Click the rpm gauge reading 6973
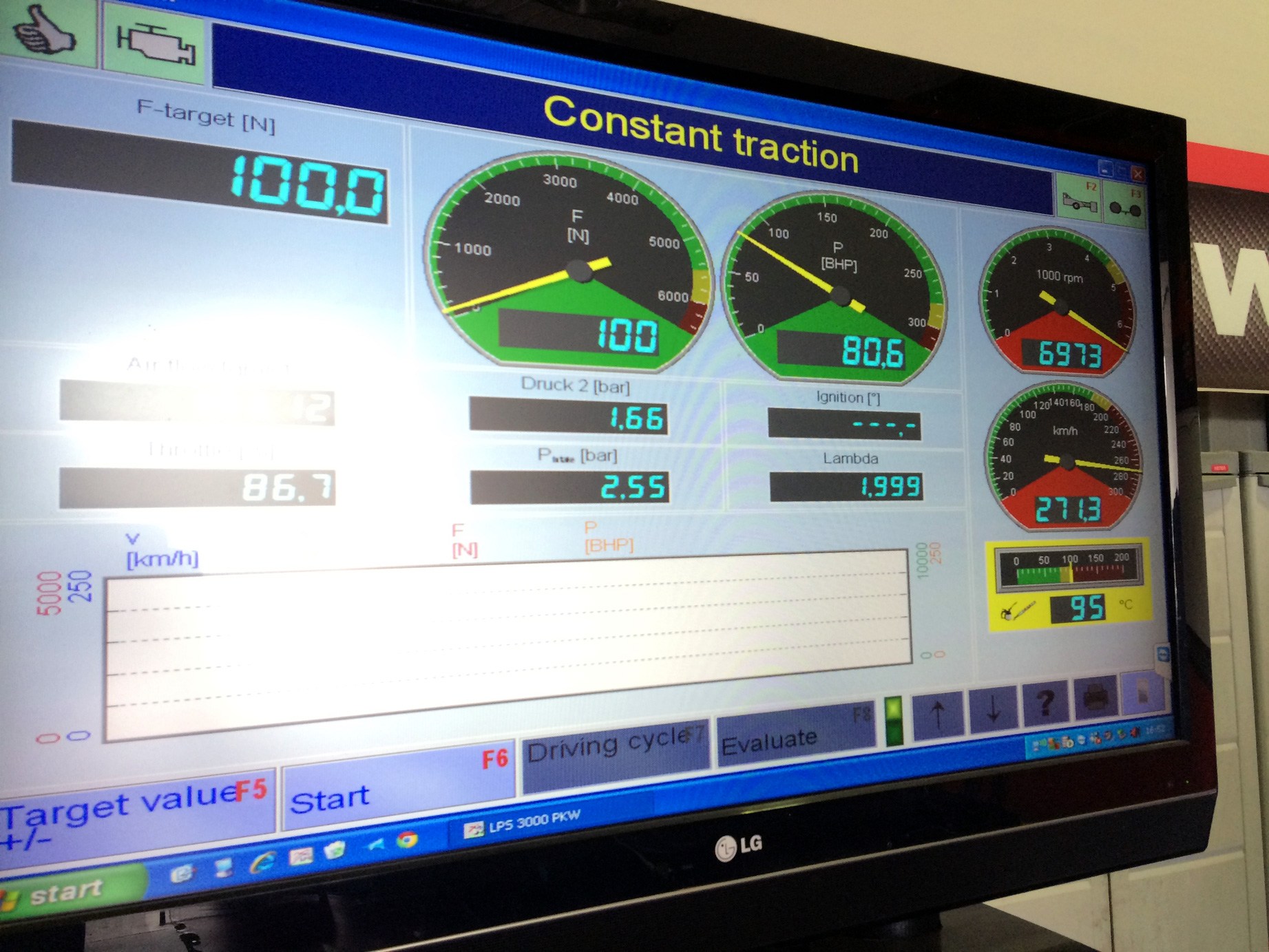This screenshot has height=952, width=1269. pyautogui.click(x=1063, y=355)
